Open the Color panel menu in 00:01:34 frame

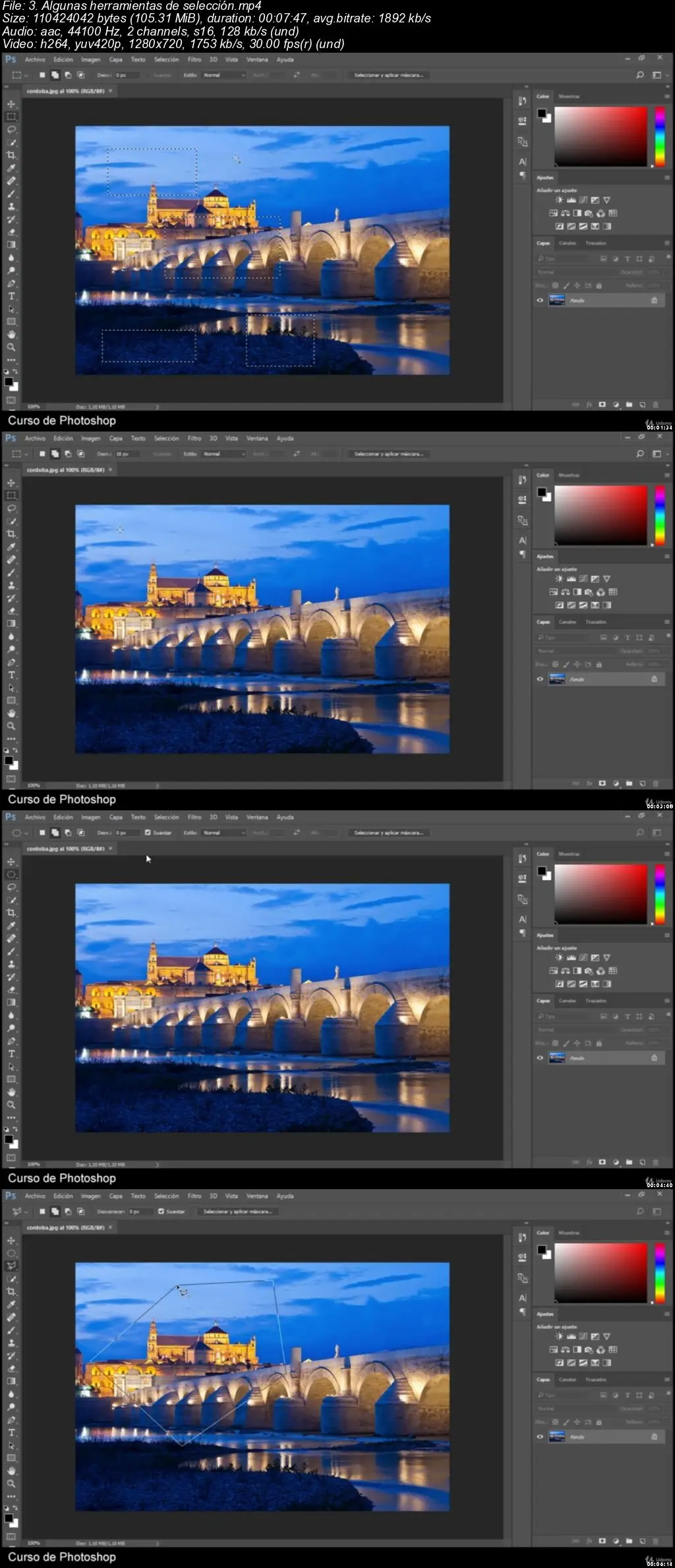666,96
